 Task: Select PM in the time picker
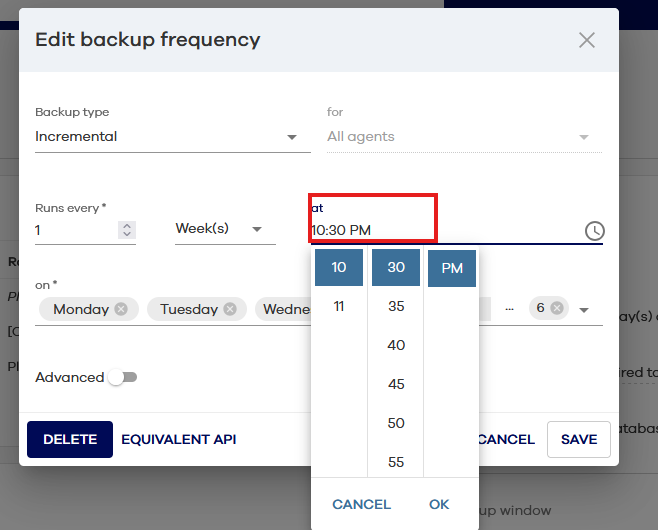[452, 268]
